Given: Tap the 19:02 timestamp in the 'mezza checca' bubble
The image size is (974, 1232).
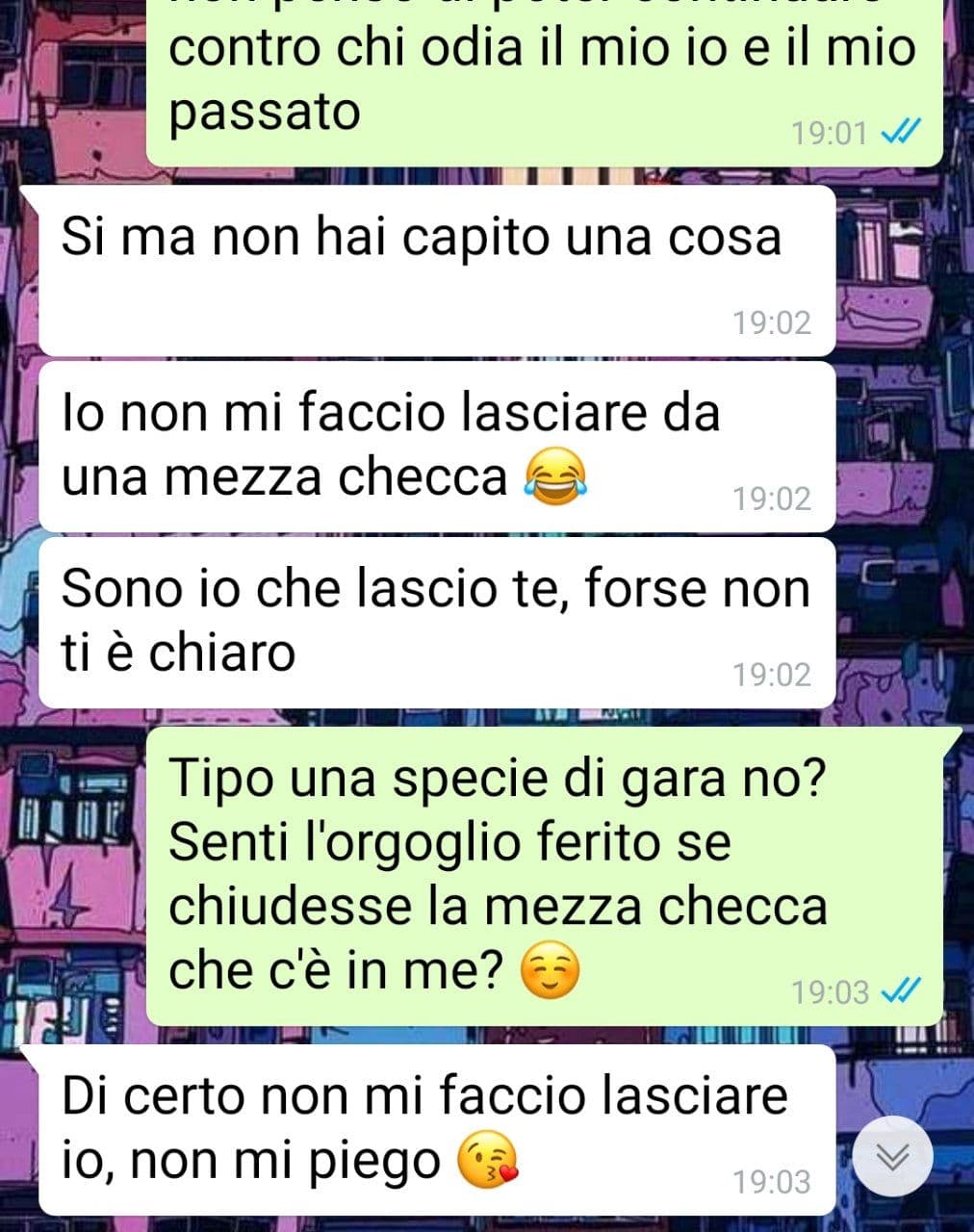Looking at the screenshot, I should pyautogui.click(x=772, y=499).
